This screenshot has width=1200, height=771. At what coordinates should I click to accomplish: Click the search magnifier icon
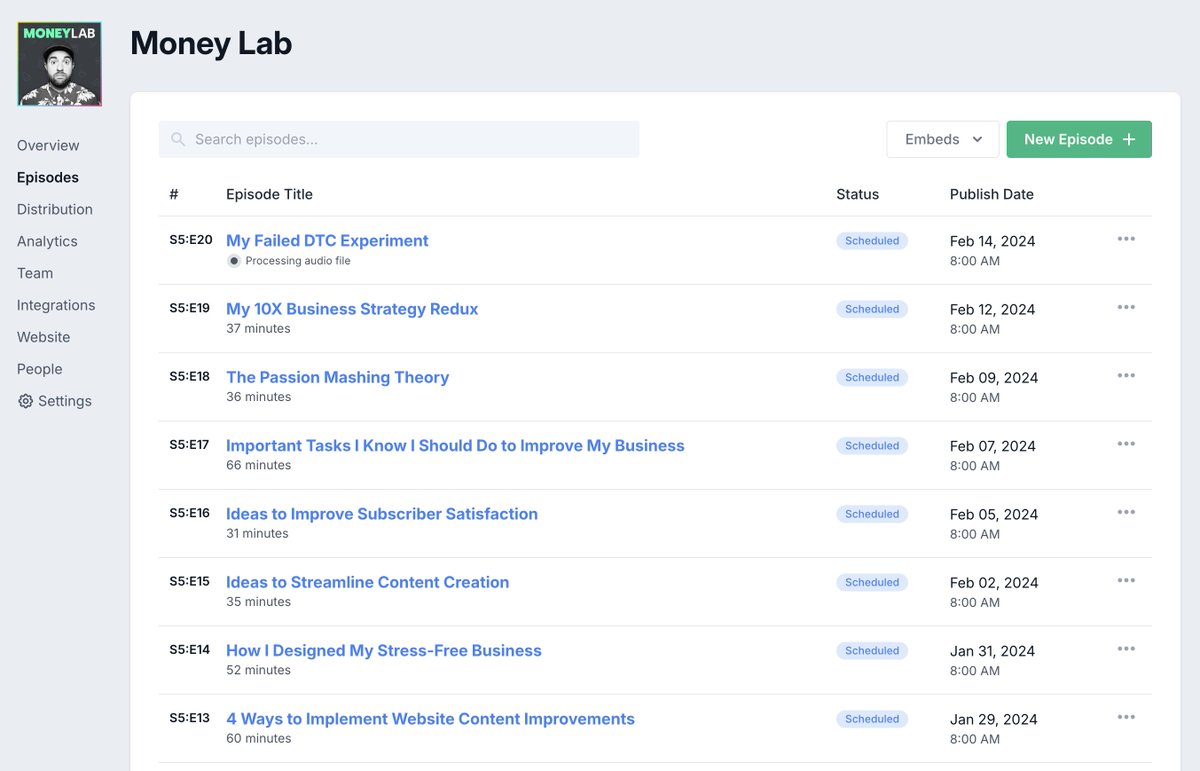(178, 139)
